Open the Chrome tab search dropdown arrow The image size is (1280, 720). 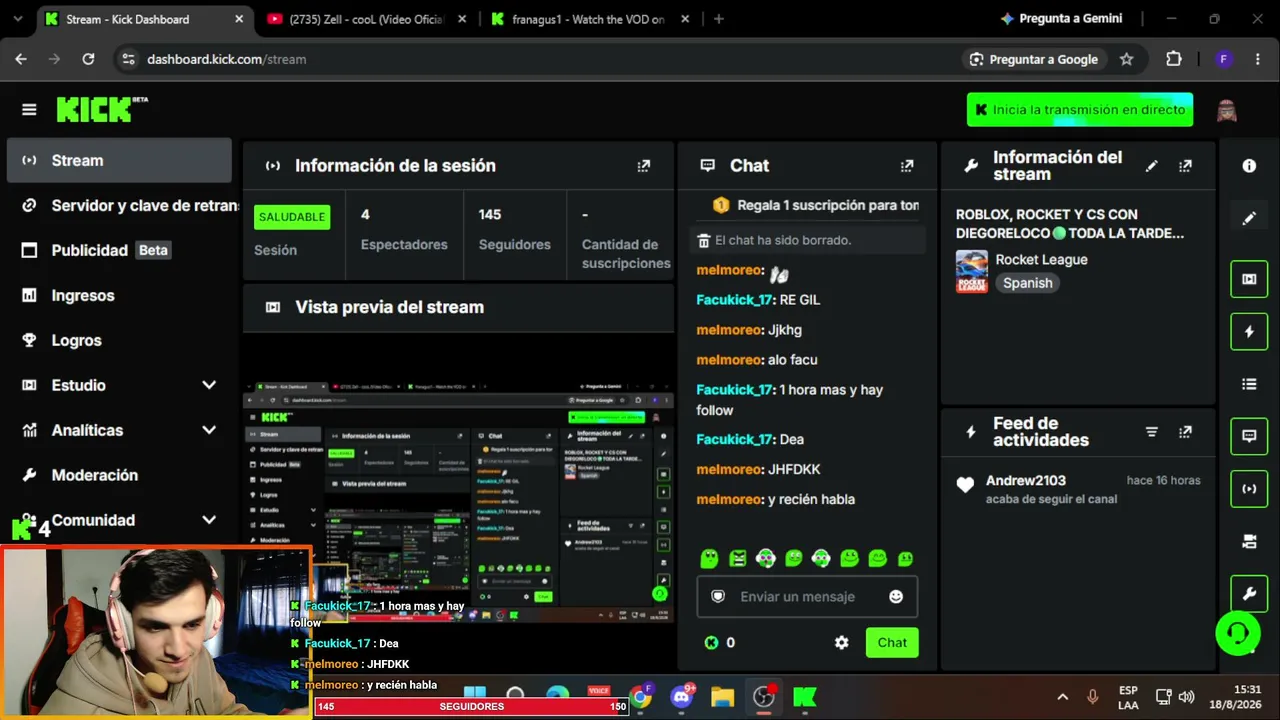(19, 19)
